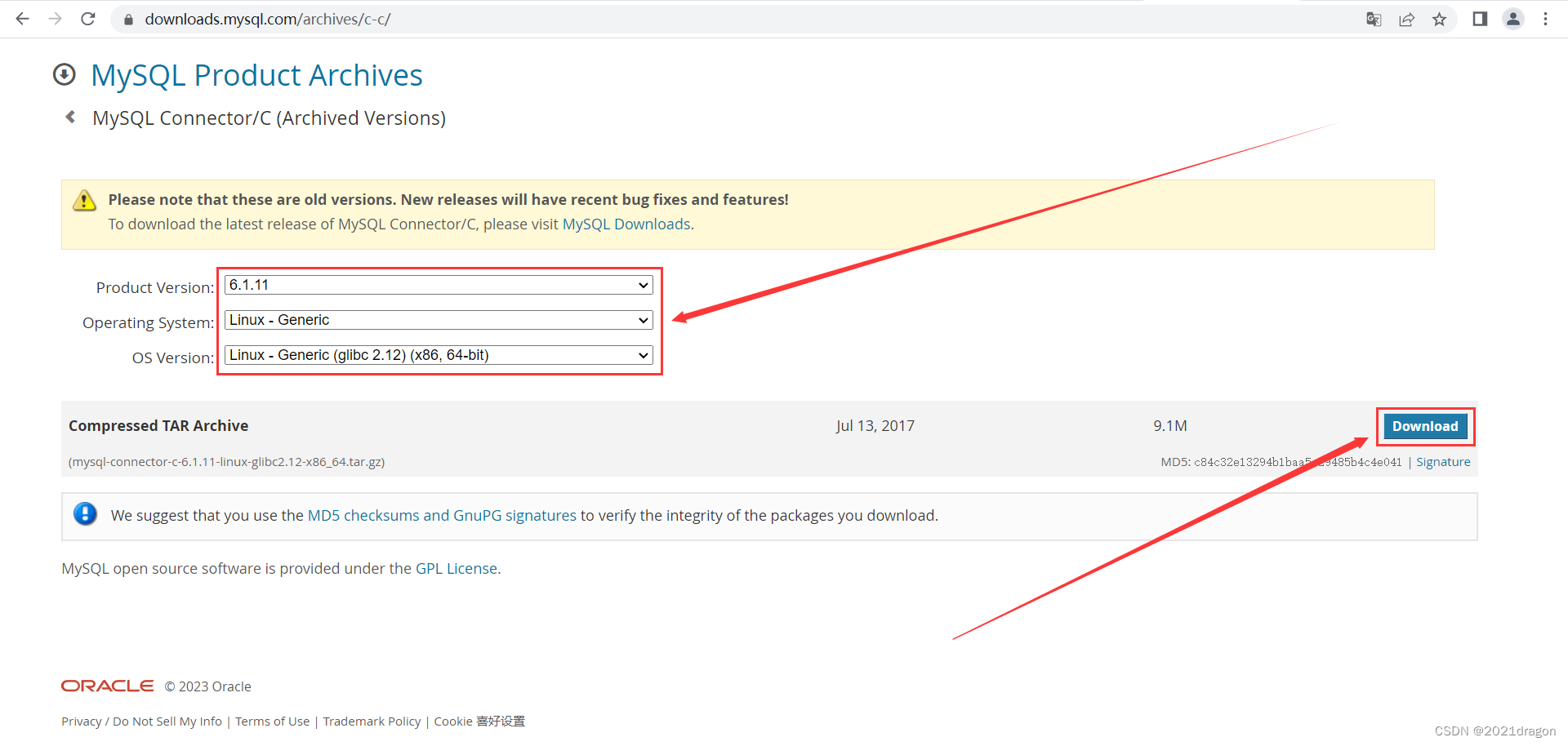
Task: Click the Oracle logo in the footer
Action: (x=108, y=686)
